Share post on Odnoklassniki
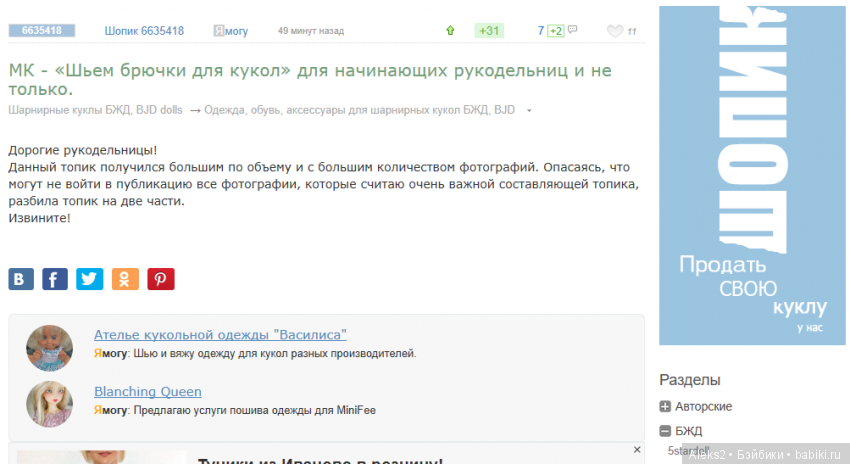 click(125, 279)
